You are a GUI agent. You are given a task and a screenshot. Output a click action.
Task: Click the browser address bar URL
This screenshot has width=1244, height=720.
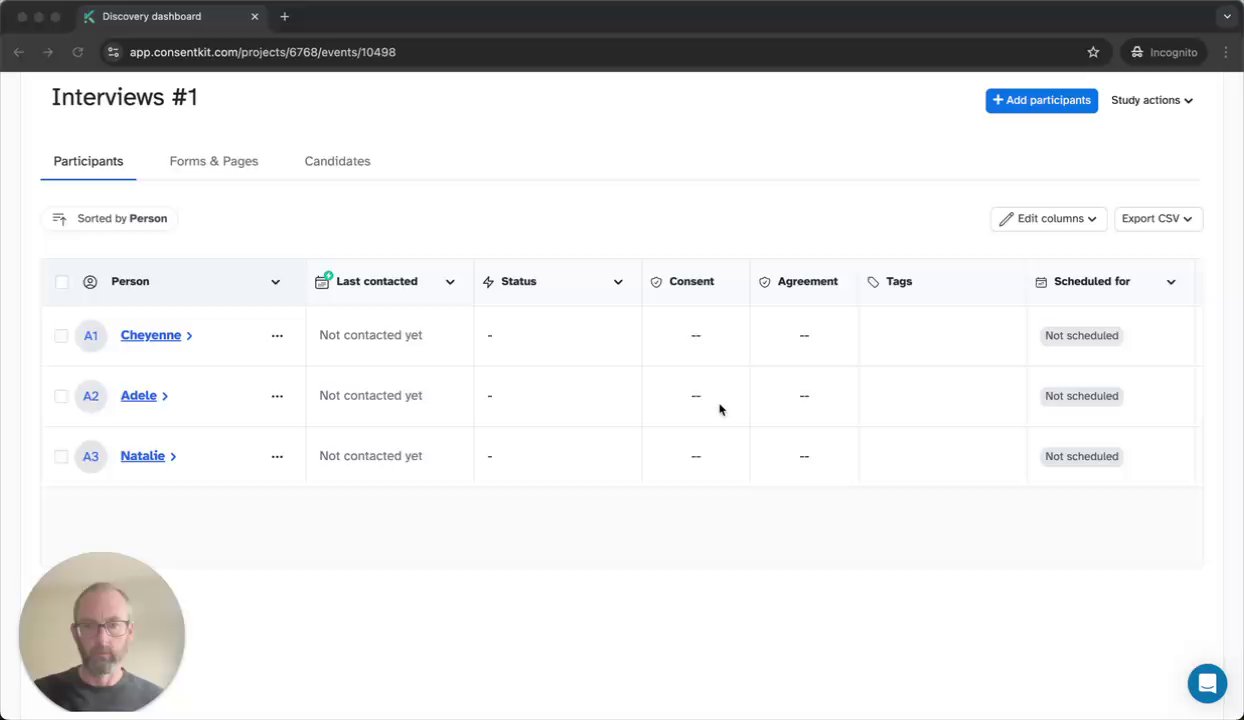click(263, 52)
